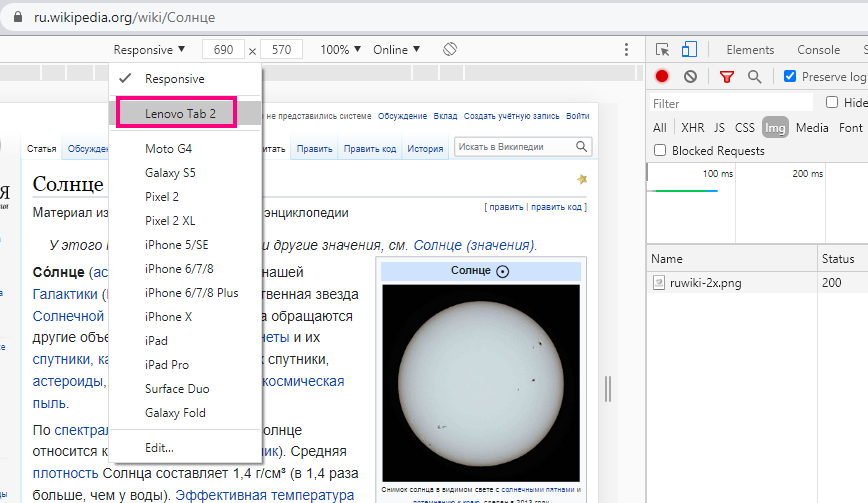Select the ruwiki-2x.png request row
The height and width of the screenshot is (503, 868).
click(x=757, y=283)
